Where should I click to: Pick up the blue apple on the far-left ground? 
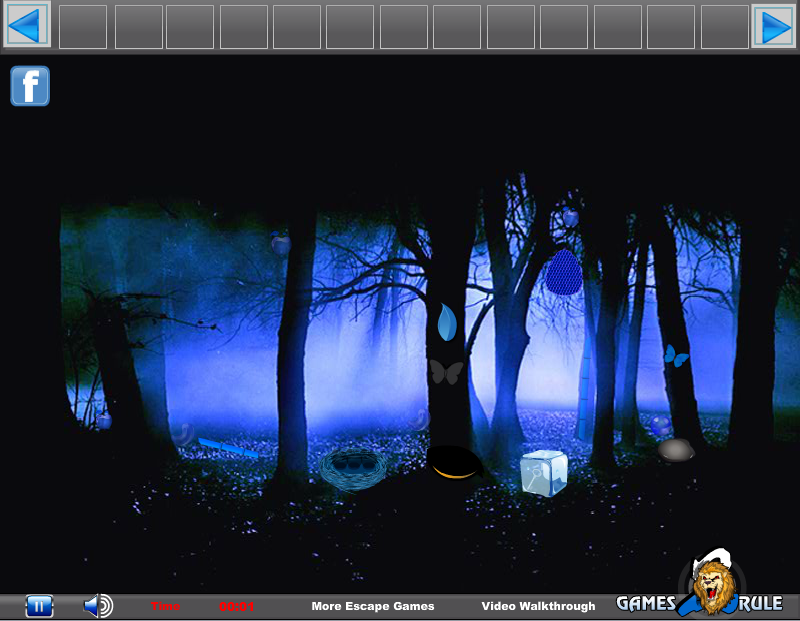click(x=104, y=420)
